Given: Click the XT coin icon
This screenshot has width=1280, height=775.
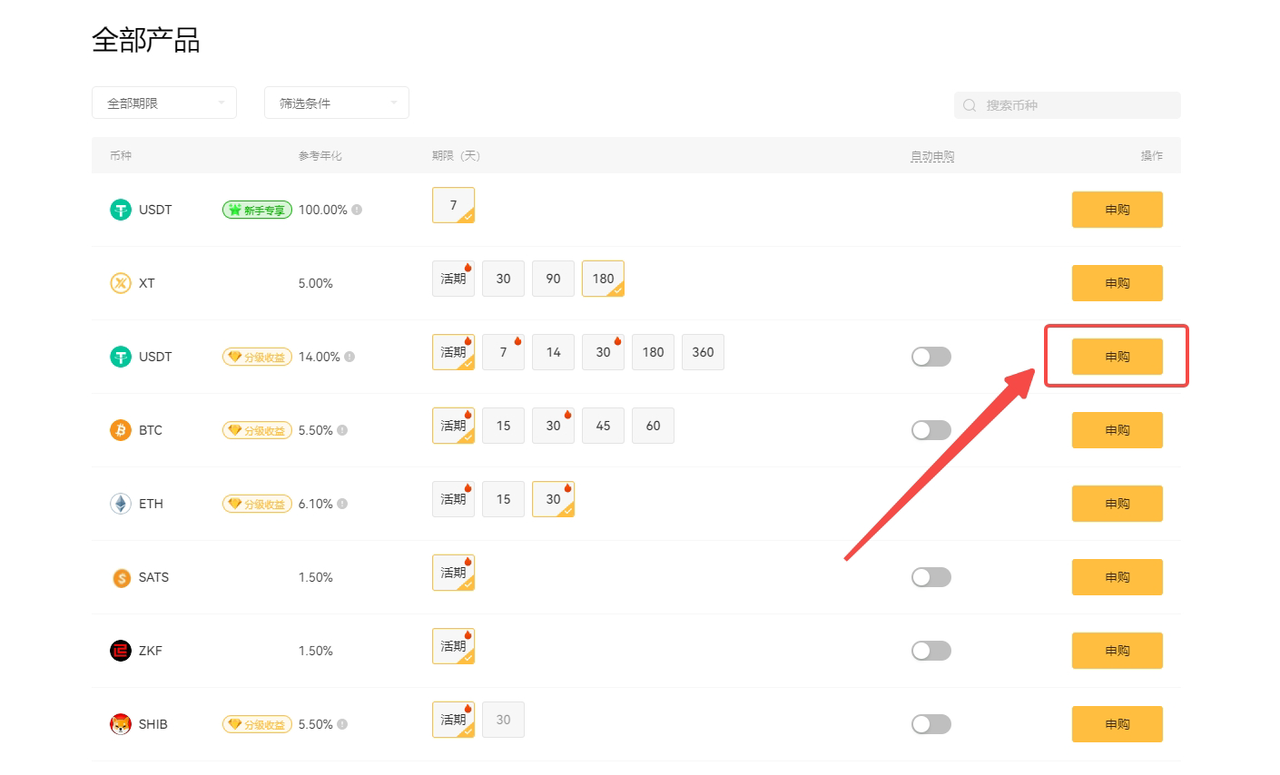Looking at the screenshot, I should (120, 283).
